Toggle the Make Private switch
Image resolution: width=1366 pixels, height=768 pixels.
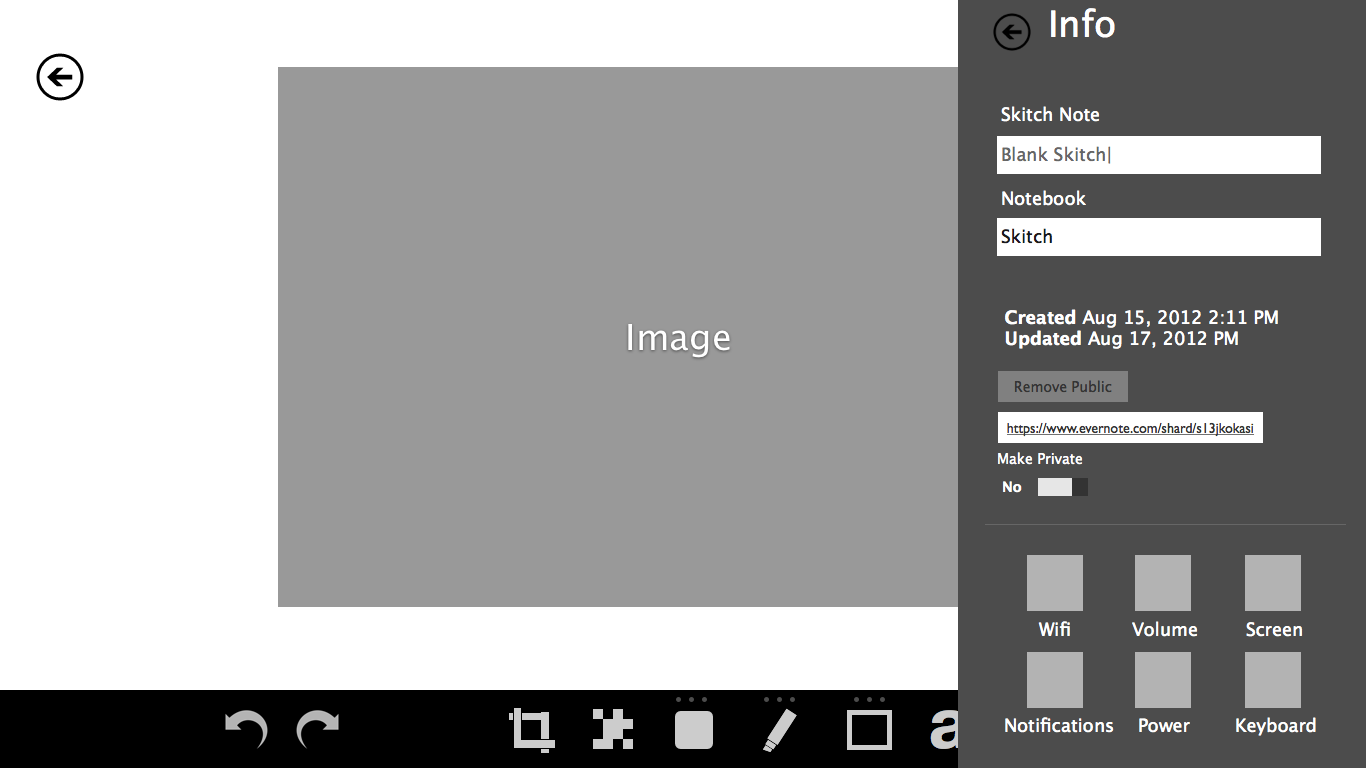[1062, 487]
